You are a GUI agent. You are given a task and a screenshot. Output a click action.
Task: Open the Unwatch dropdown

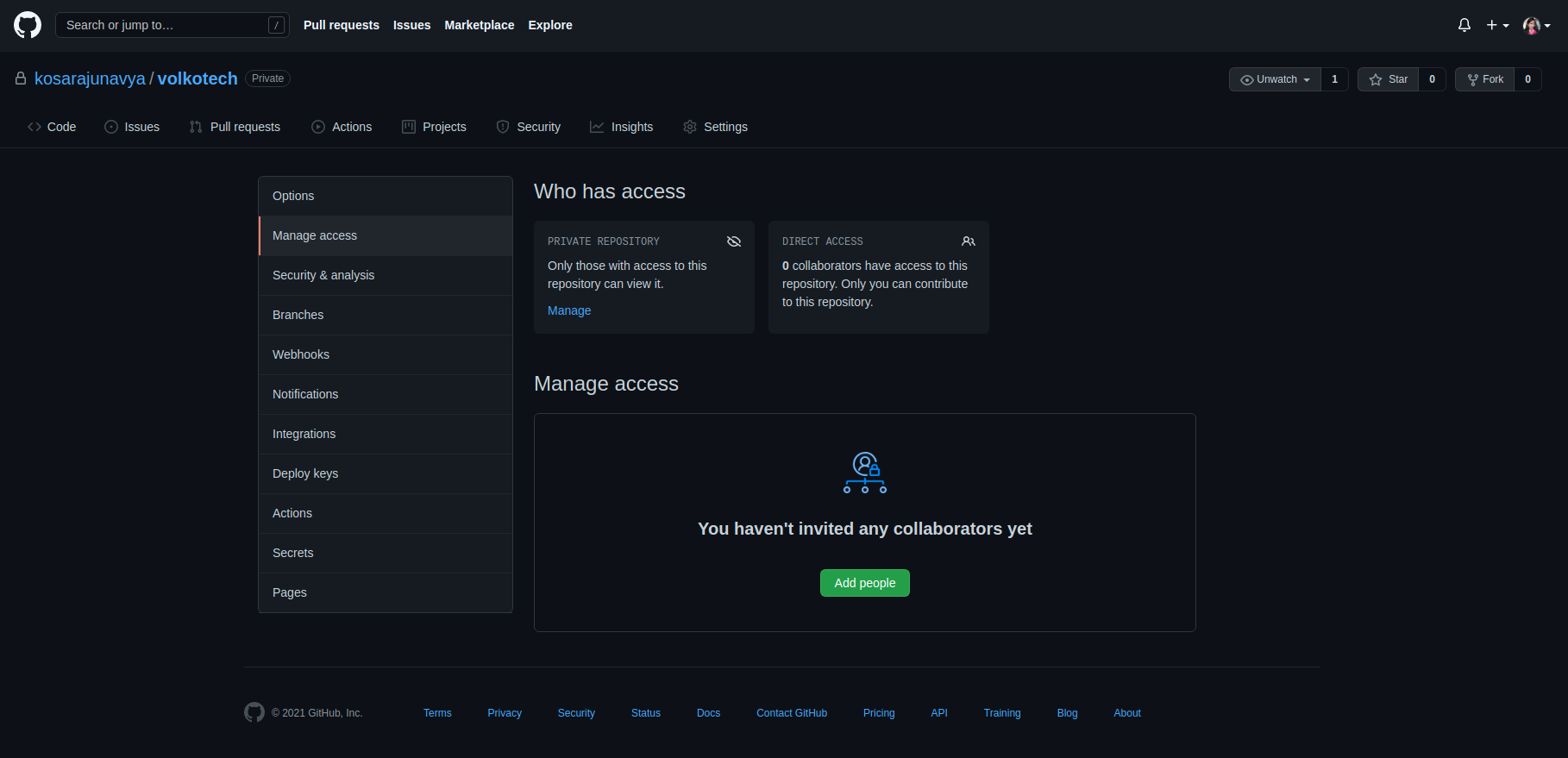tap(1275, 79)
